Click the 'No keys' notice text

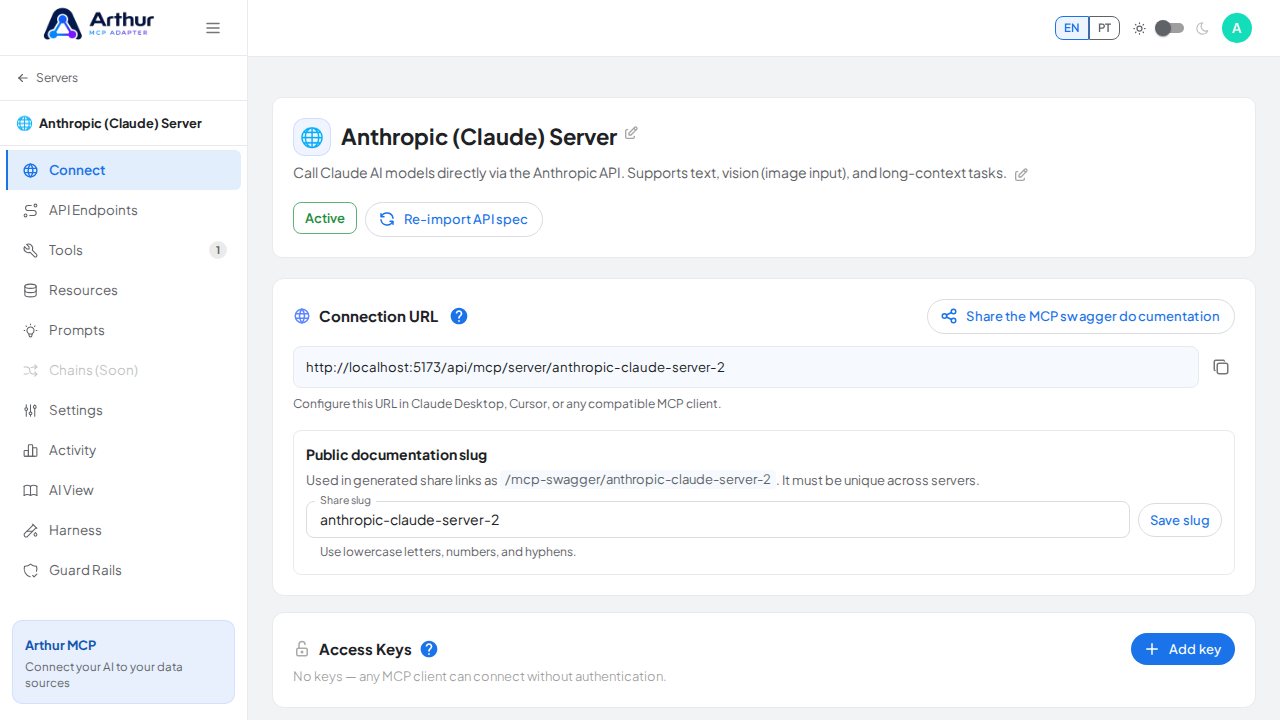tap(479, 677)
